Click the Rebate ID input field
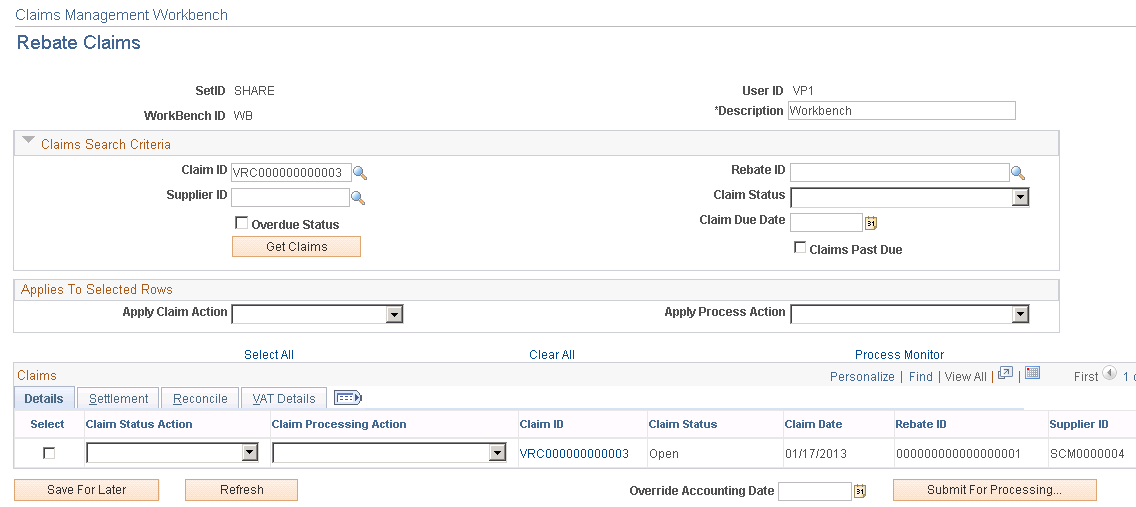The width and height of the screenshot is (1136, 507). [x=900, y=172]
